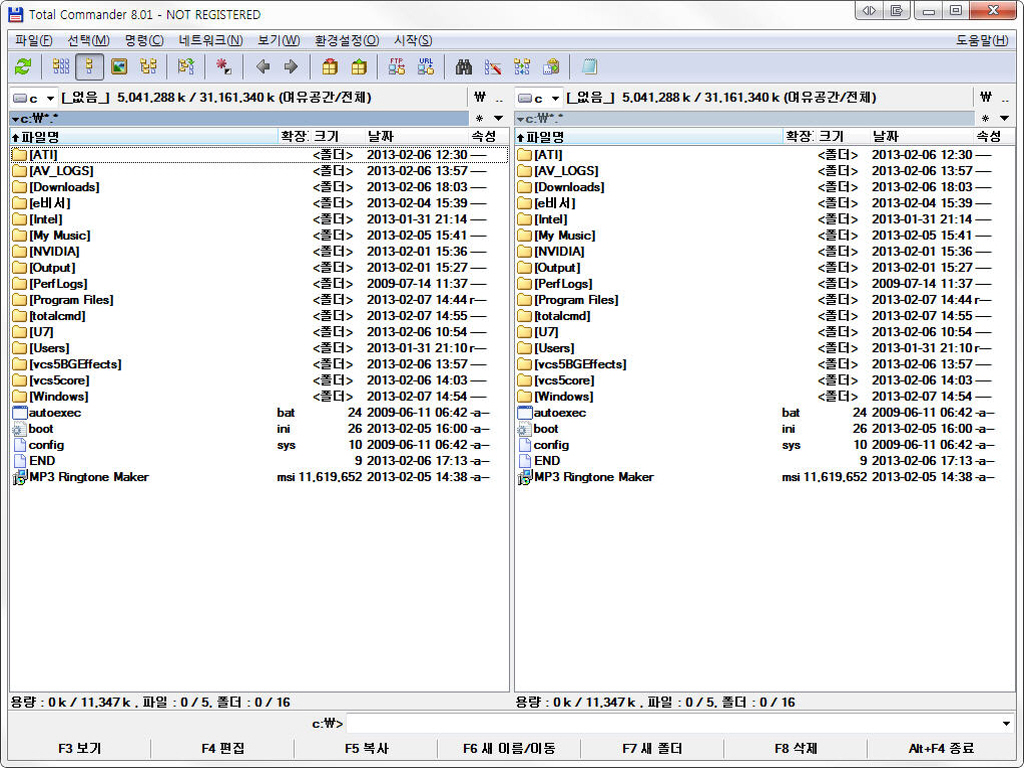Viewport: 1024px width, 768px height.
Task: Open new FTP URL connection icon
Action: [426, 67]
